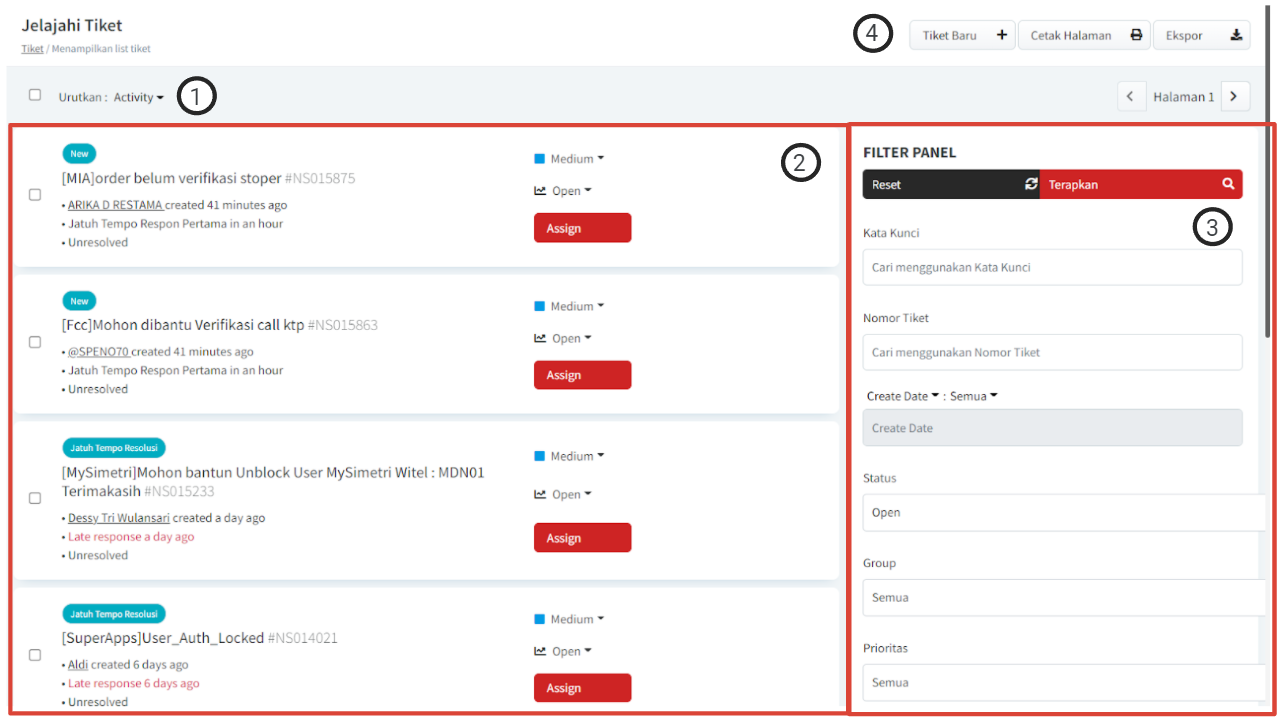Open the Create Date type dropdown

click(x=902, y=396)
